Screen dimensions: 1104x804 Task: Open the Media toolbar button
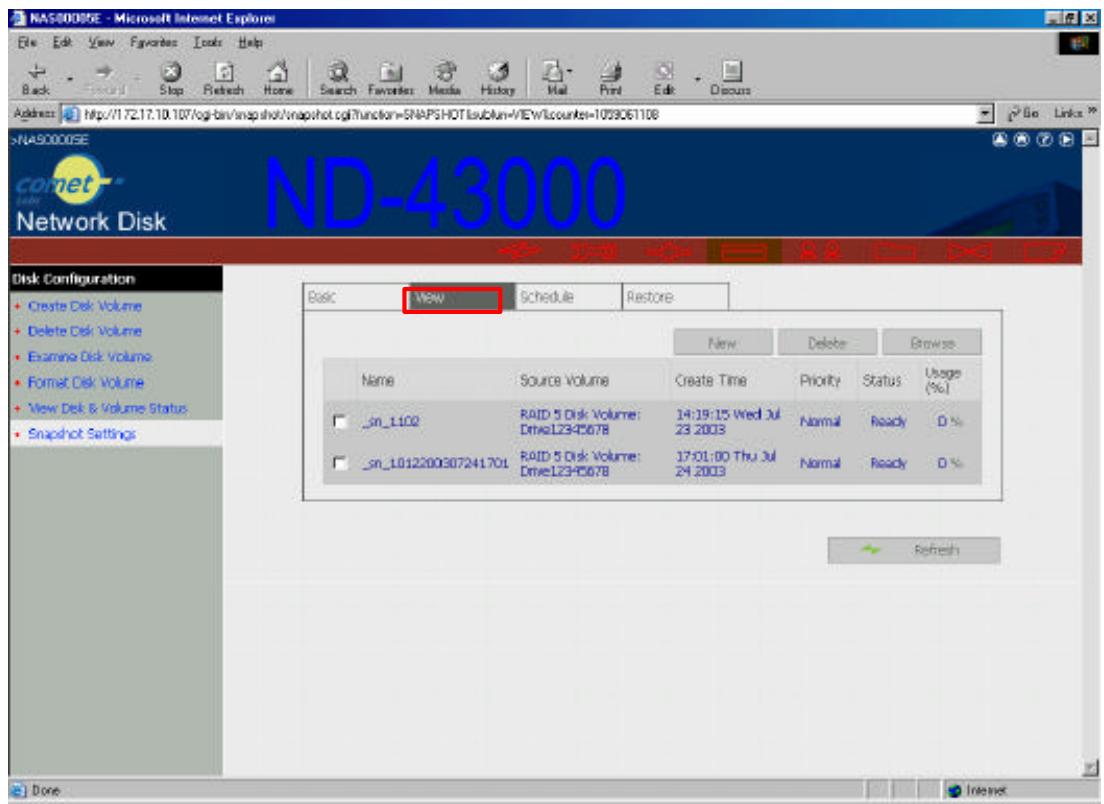444,79
